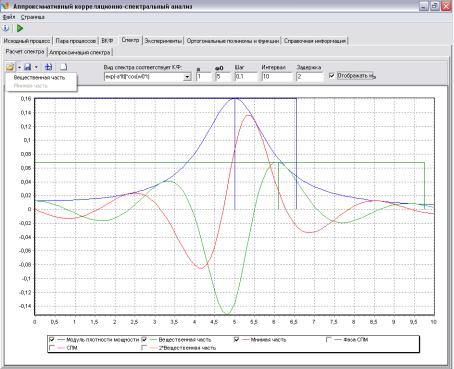This screenshot has width=454, height=369.
Task: Click the blank page icon
Action: point(63,67)
